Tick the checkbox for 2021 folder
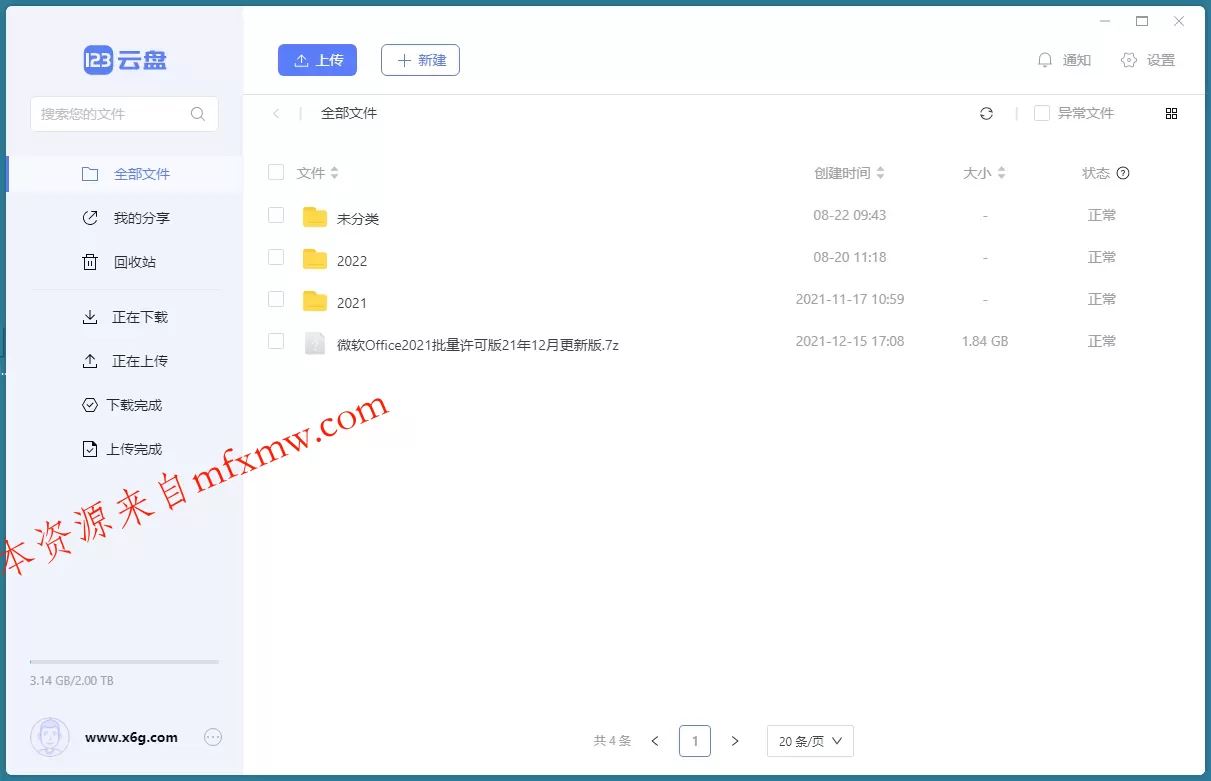 [276, 299]
